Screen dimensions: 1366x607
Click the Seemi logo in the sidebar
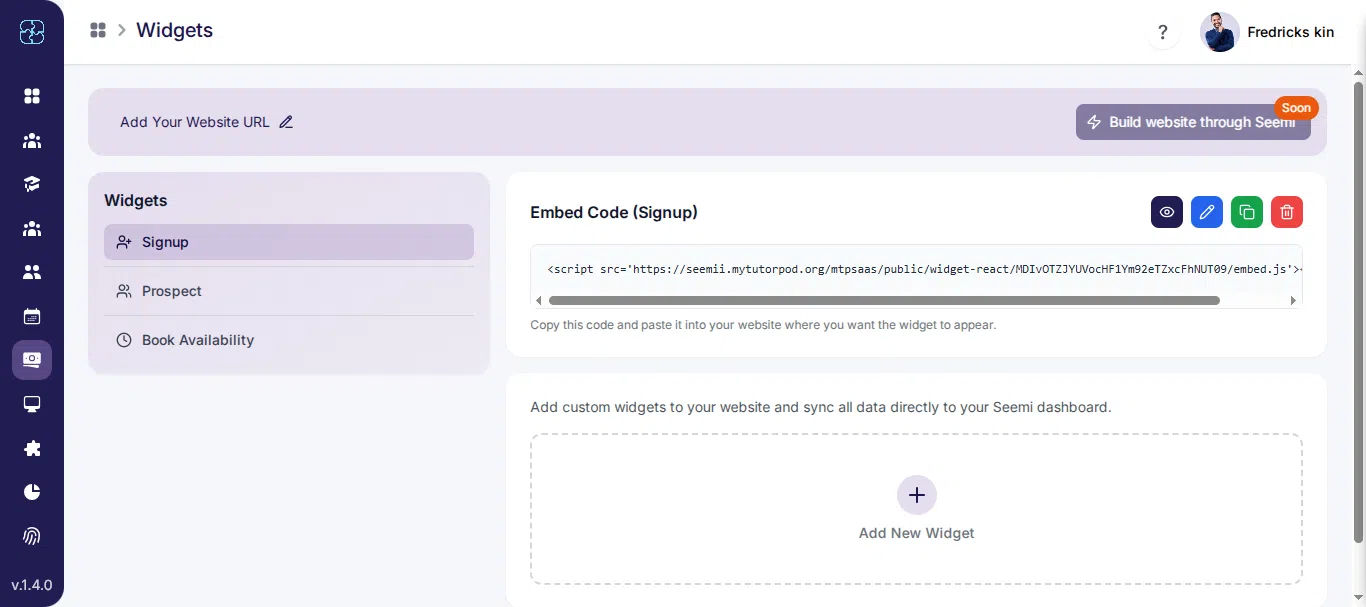(32, 32)
